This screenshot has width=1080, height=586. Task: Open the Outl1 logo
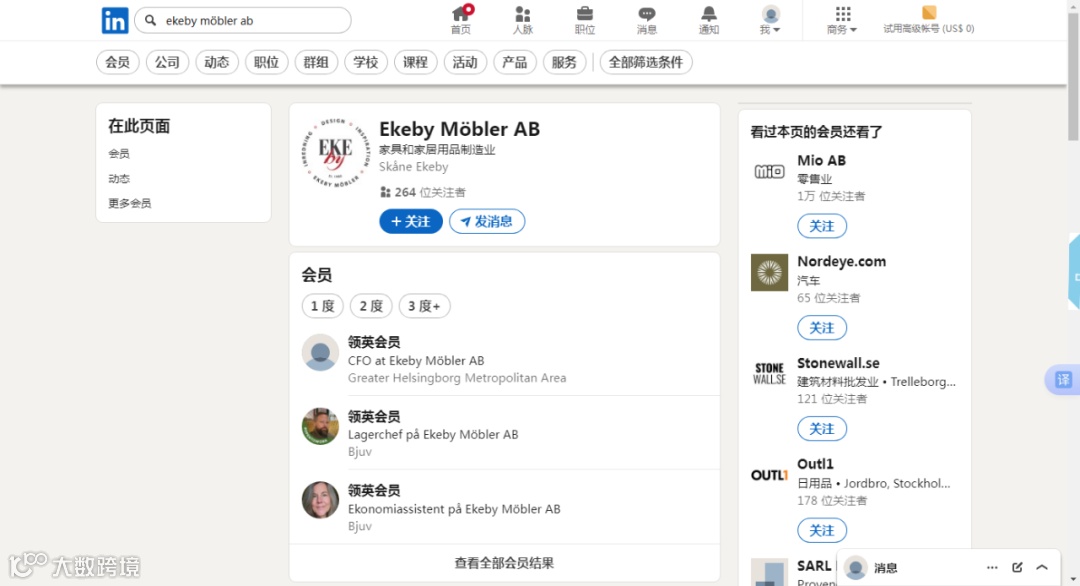769,475
